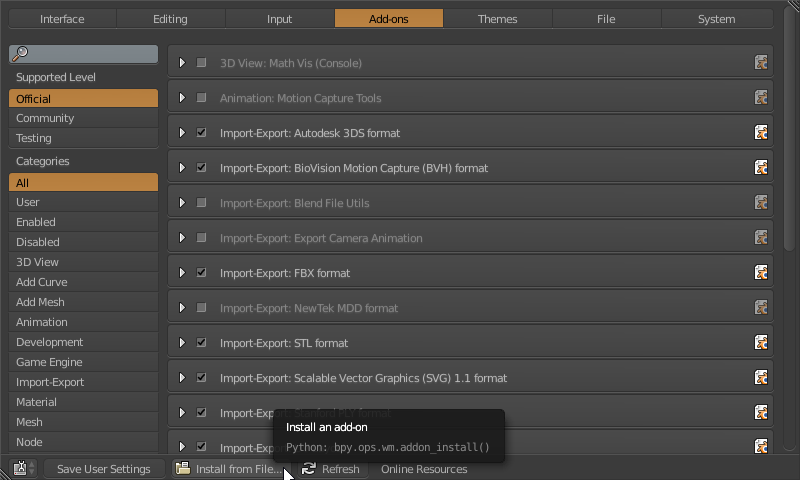Click the Blender icon on Motion Capture Tools row

point(761,97)
